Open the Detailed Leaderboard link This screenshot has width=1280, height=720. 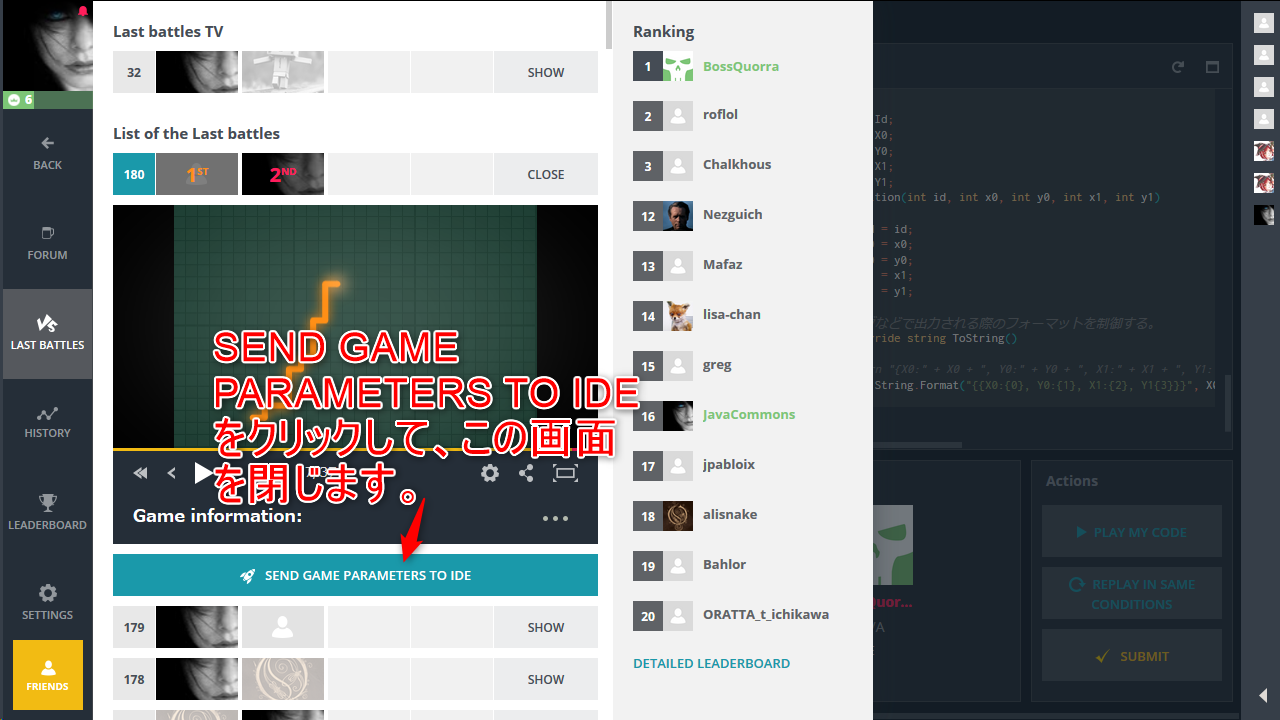(711, 663)
